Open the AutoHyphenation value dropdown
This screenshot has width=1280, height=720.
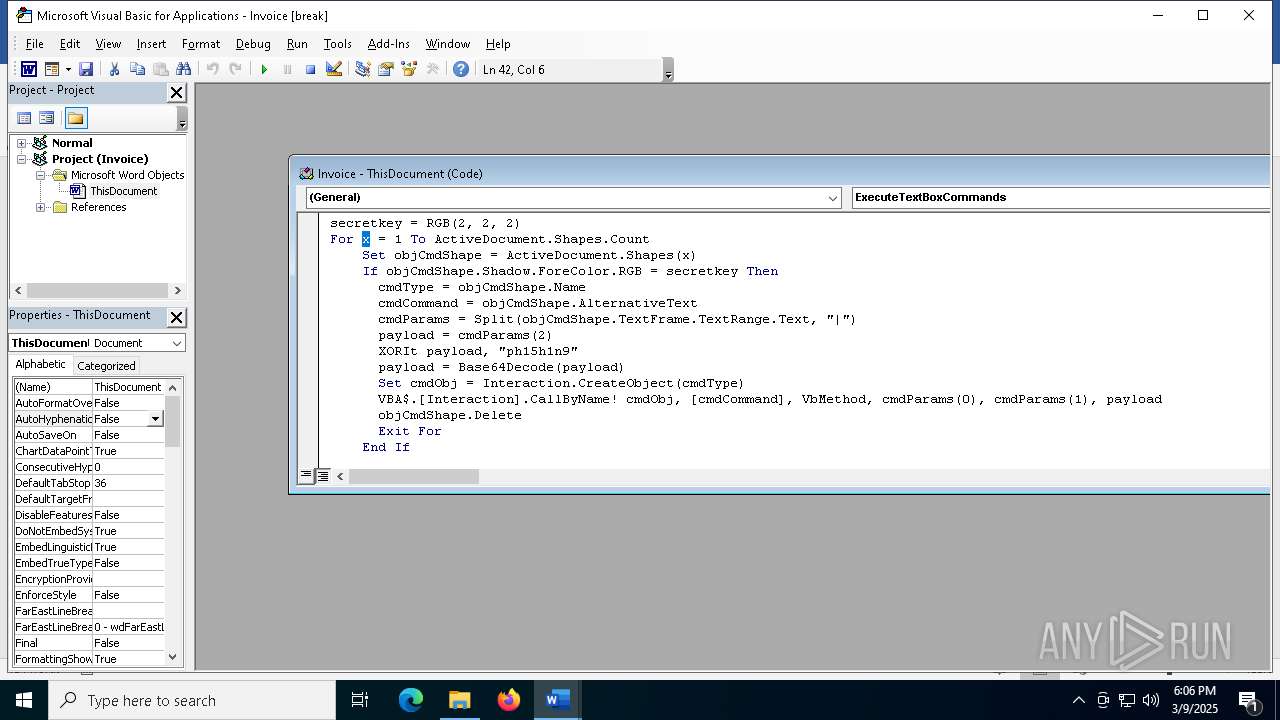point(155,419)
